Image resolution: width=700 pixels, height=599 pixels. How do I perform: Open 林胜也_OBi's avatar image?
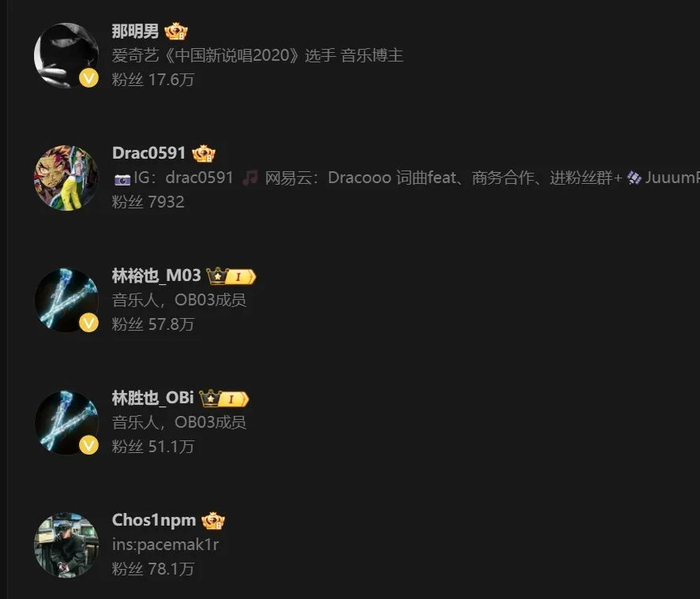67,422
